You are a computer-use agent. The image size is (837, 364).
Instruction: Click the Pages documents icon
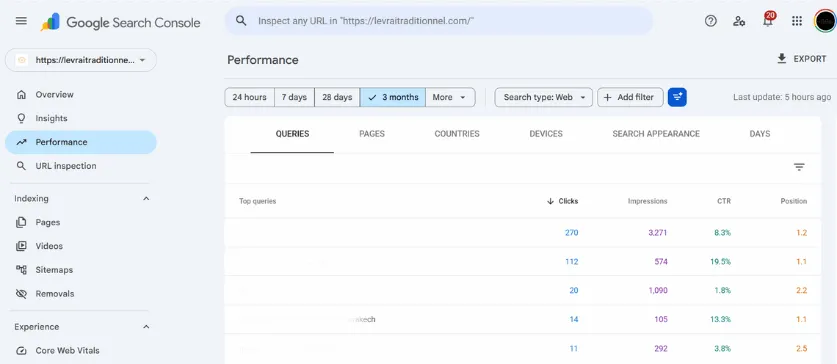(21, 222)
